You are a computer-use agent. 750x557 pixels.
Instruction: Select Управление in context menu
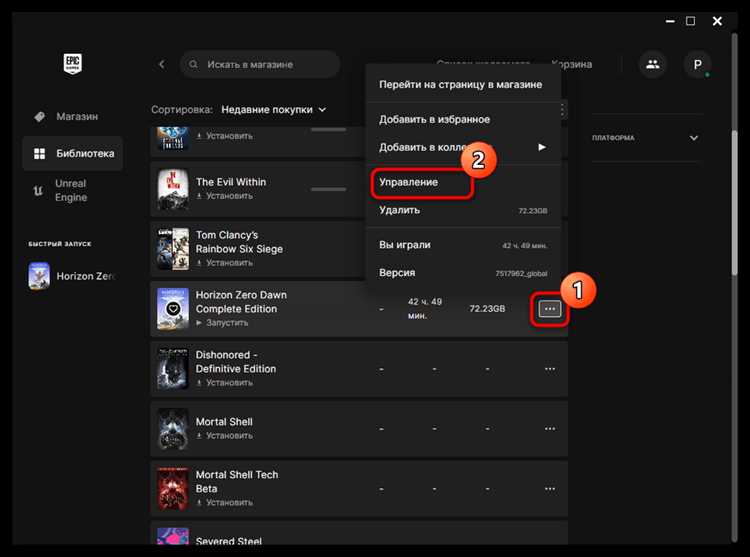coord(408,182)
